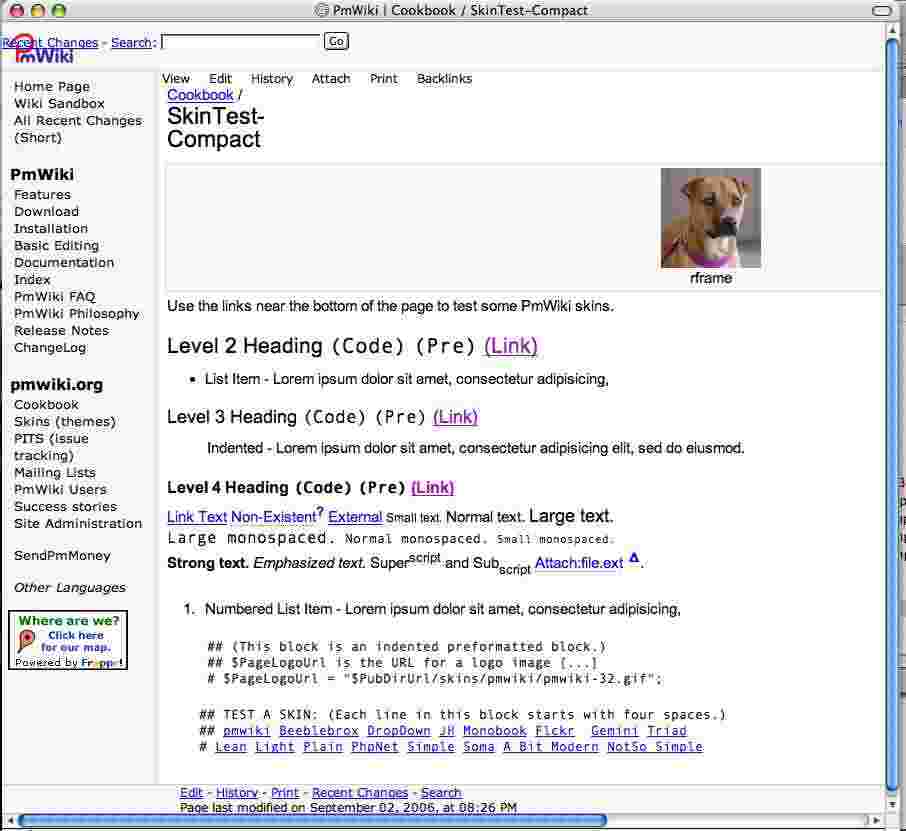906x831 pixels.
Task: Open All Recent Changes sidebar link
Action: click(78, 121)
